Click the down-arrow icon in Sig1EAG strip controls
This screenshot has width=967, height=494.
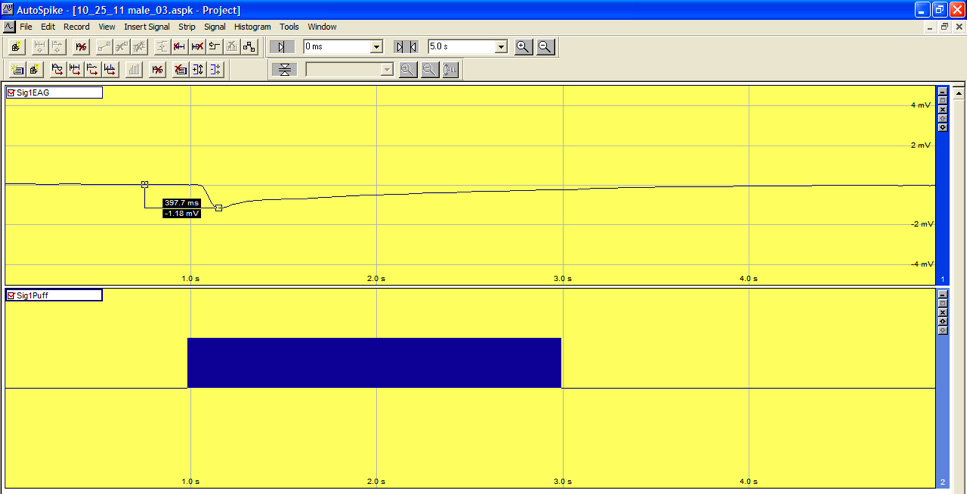942,127
